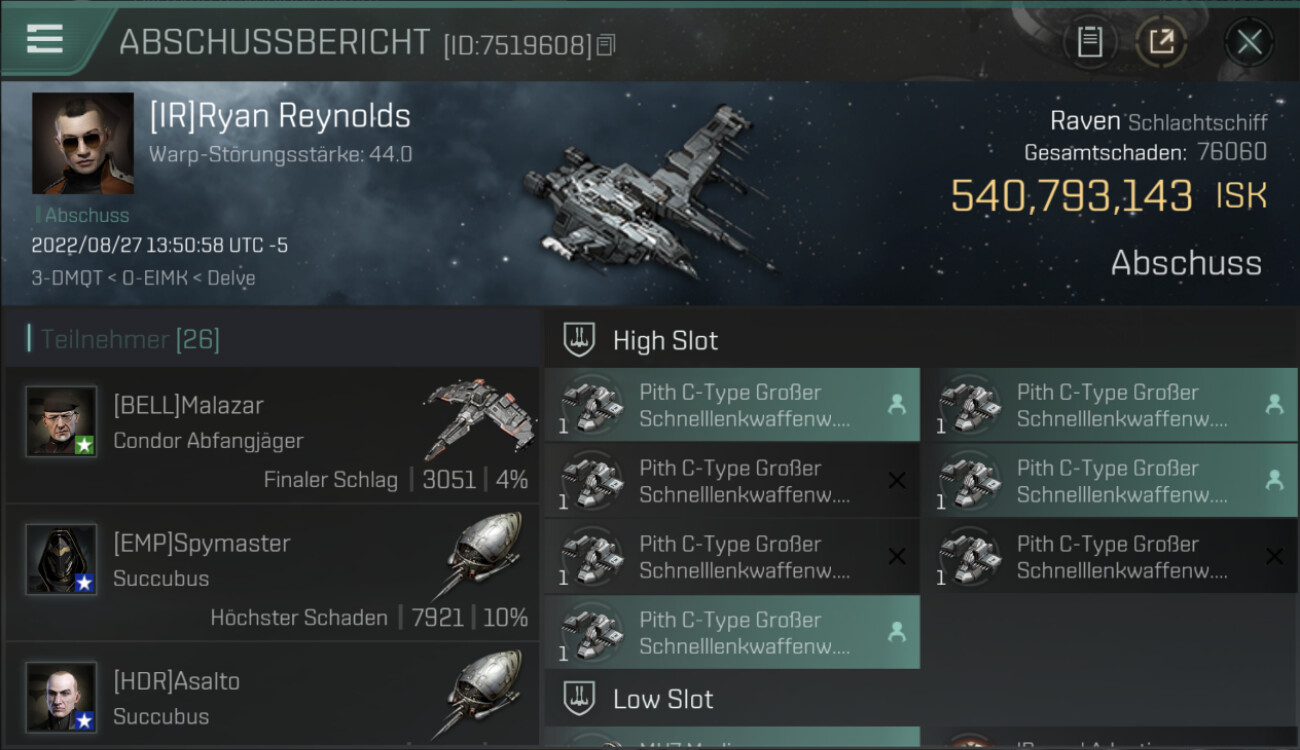The width and height of the screenshot is (1300, 750).
Task: Open the hamburger menu icon
Action: click(44, 39)
